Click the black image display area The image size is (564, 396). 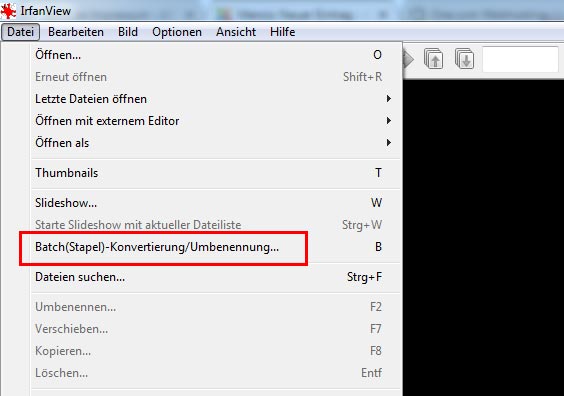483,237
